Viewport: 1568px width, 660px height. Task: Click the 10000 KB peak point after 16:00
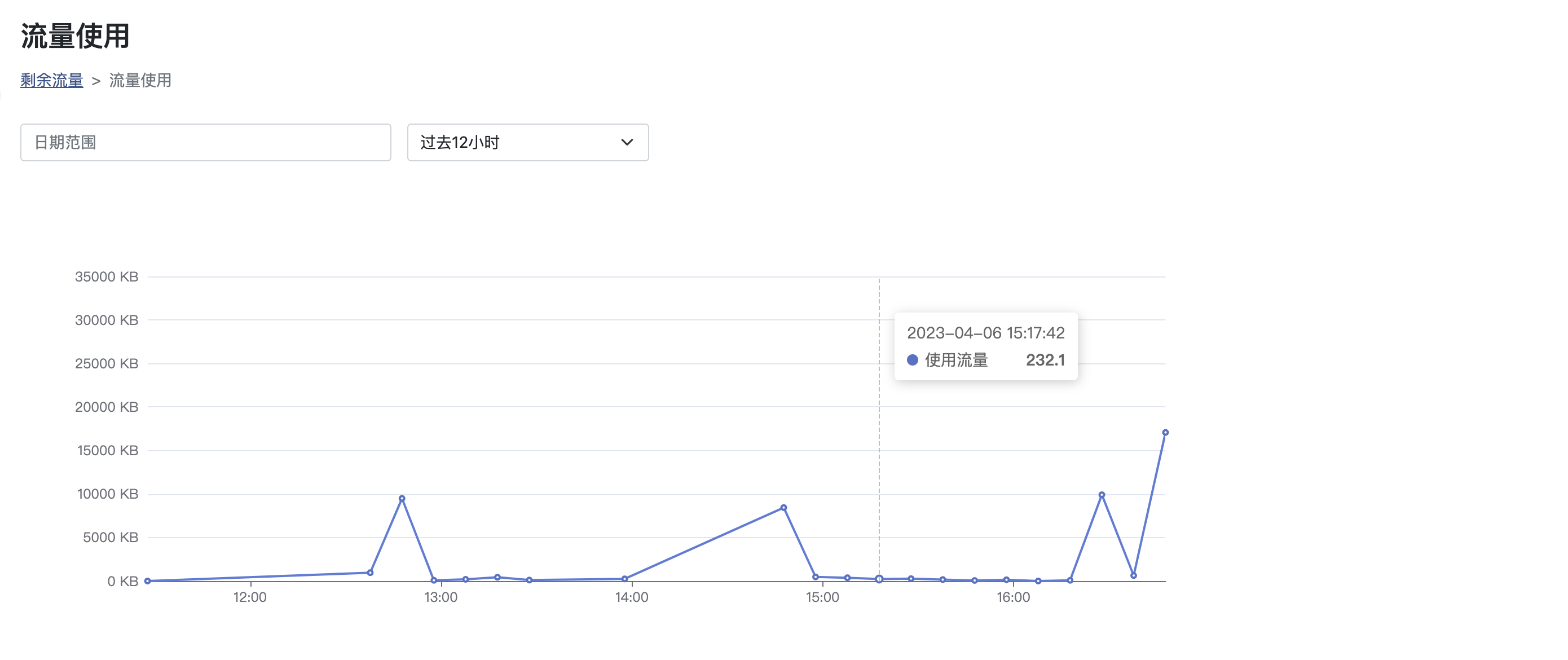click(x=1101, y=495)
